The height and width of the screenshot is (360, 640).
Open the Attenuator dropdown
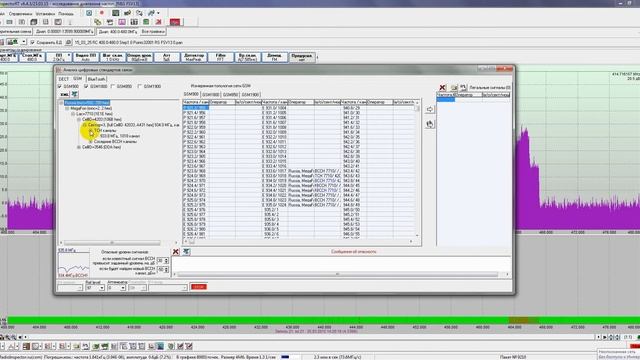click(x=122, y=288)
